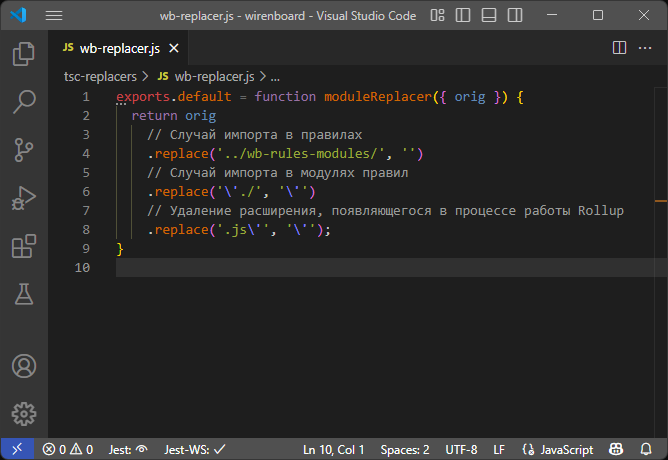
Task: Open the Manage gear menu
Action: 24,414
